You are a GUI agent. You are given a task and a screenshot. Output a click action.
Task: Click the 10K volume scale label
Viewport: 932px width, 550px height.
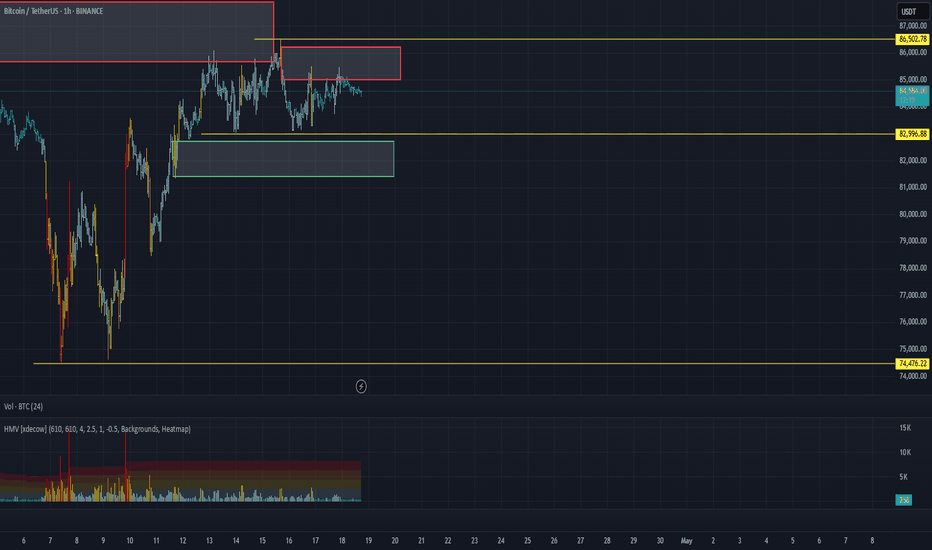coord(905,452)
